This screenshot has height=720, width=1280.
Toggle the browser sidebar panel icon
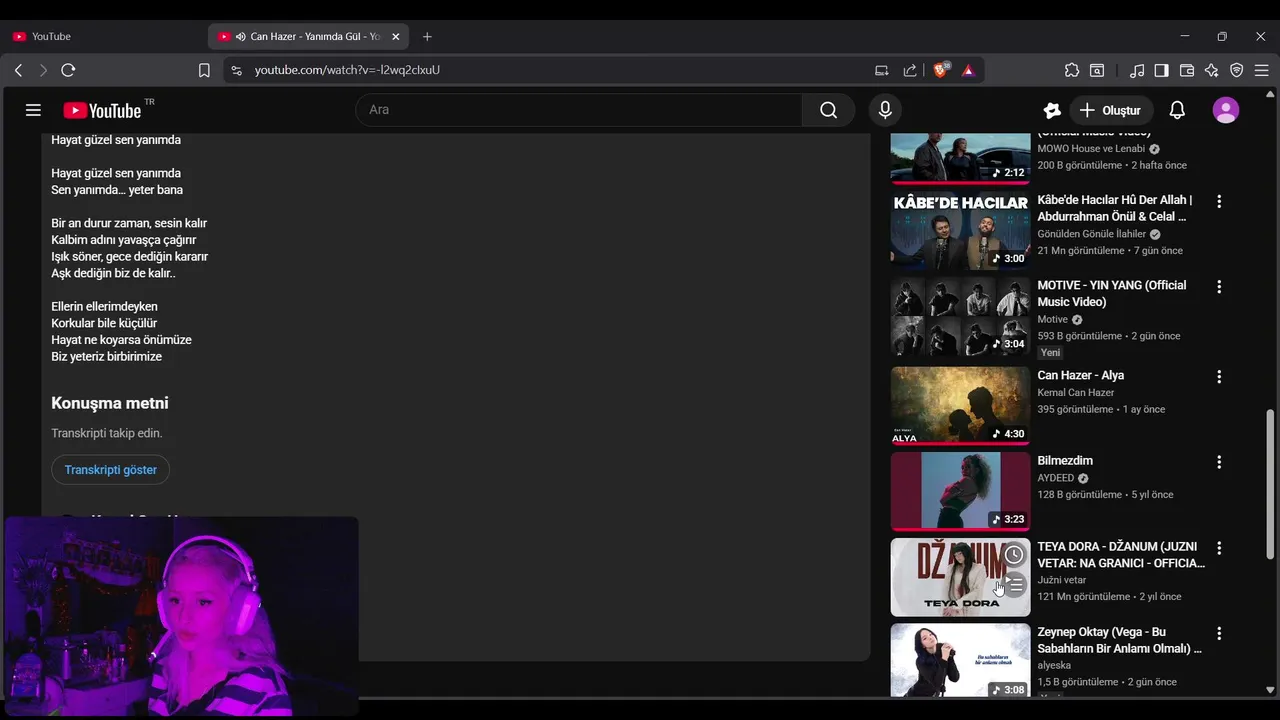point(1162,70)
